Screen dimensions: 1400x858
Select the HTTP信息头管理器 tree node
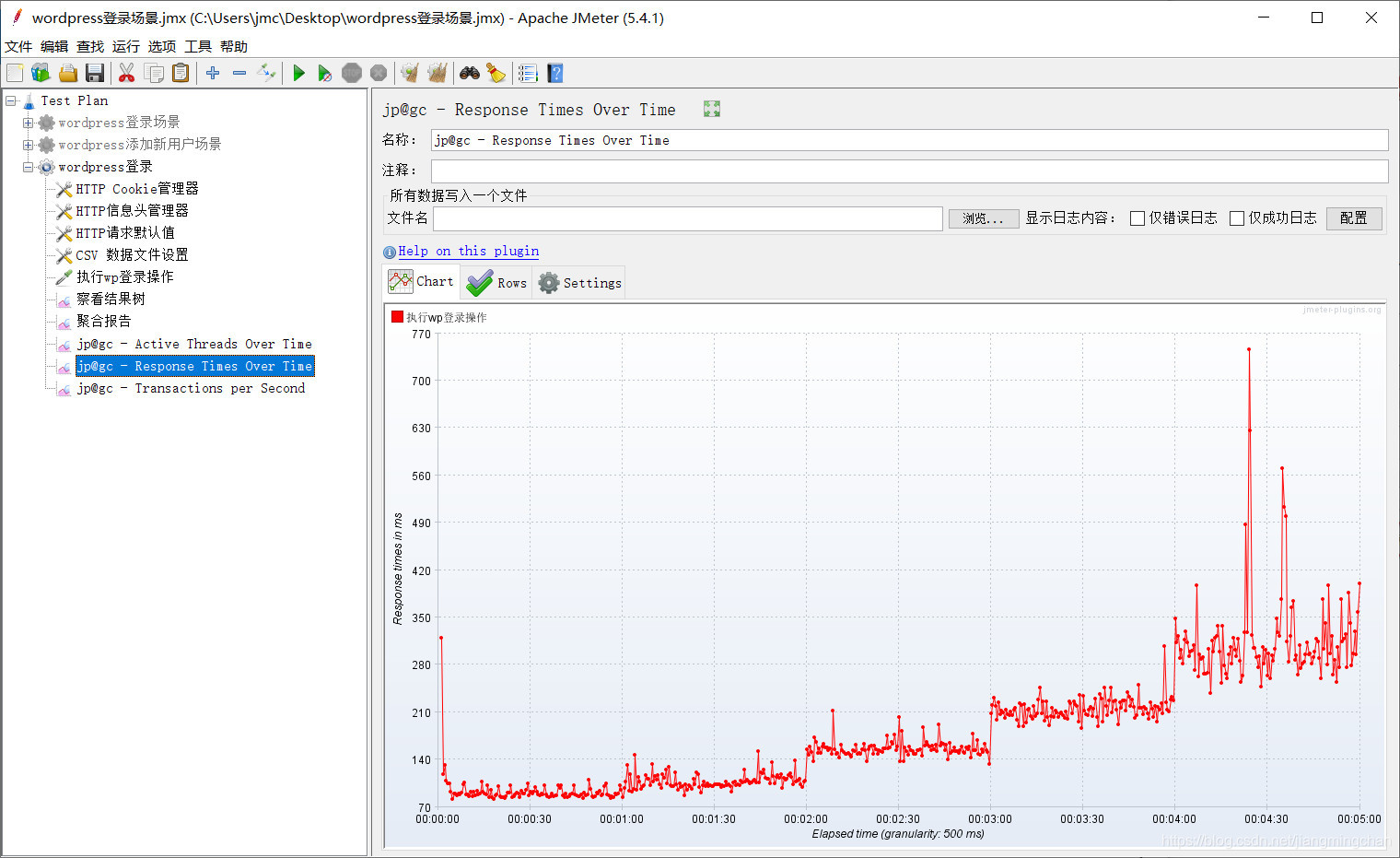click(x=132, y=211)
